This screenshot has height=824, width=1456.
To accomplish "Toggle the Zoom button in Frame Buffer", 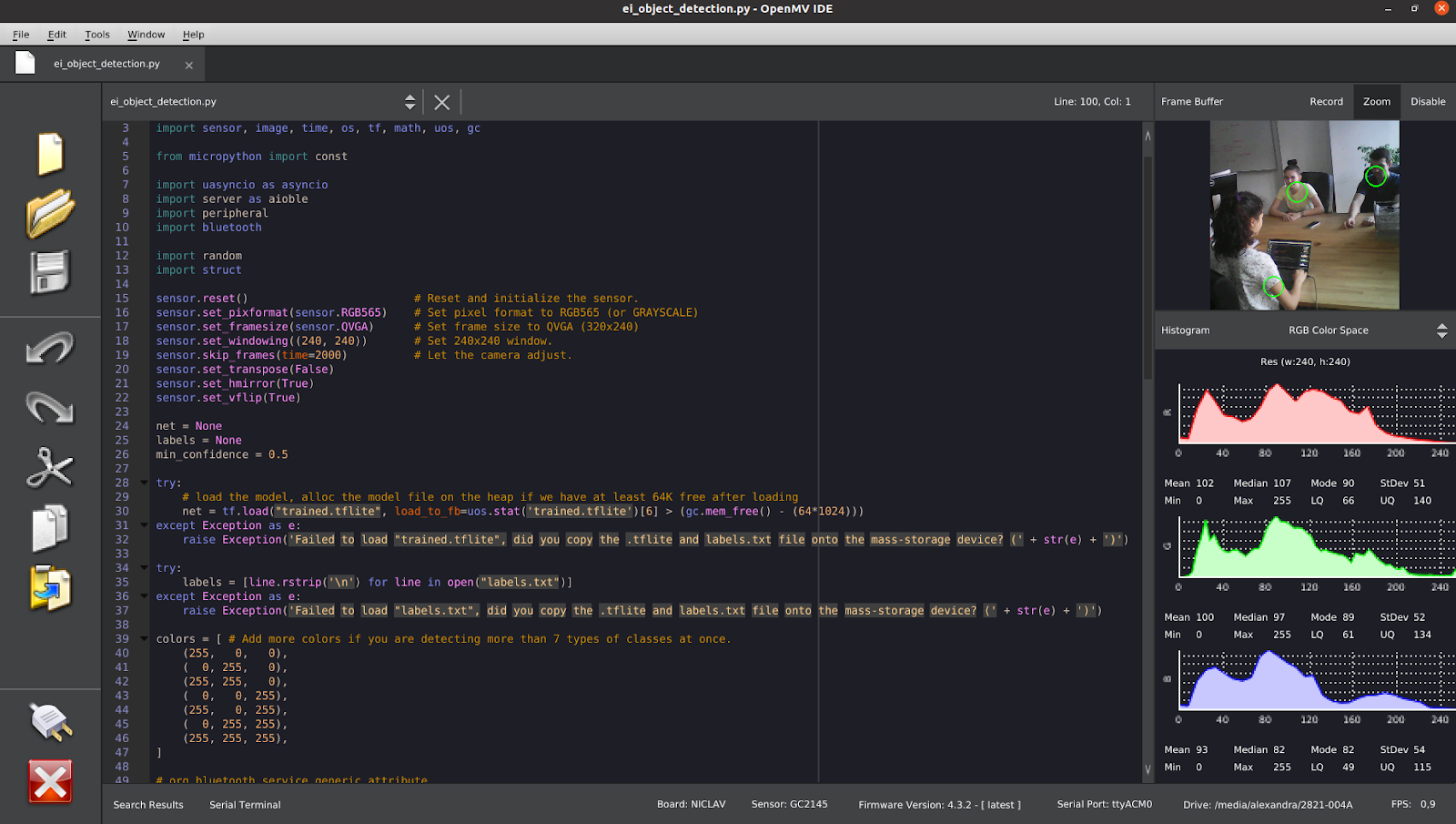I will [x=1376, y=102].
